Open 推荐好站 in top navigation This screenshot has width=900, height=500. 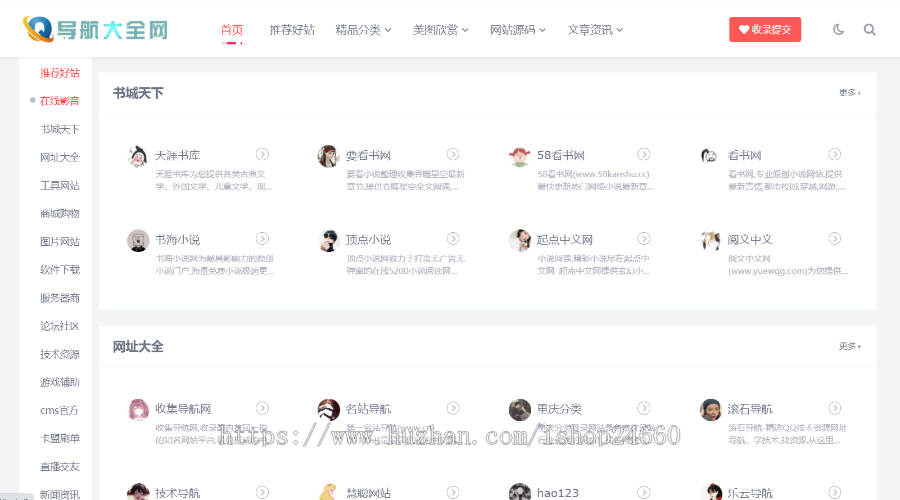pos(292,30)
